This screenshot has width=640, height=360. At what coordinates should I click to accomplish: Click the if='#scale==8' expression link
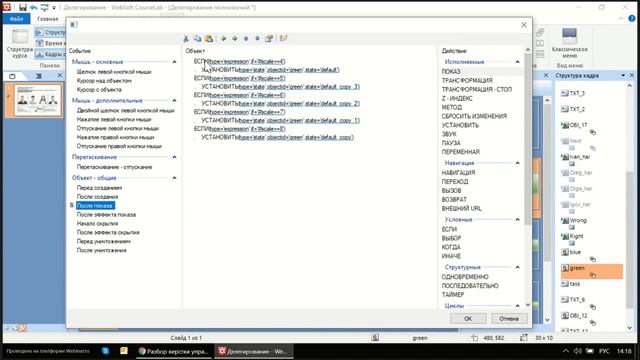[x=268, y=129]
